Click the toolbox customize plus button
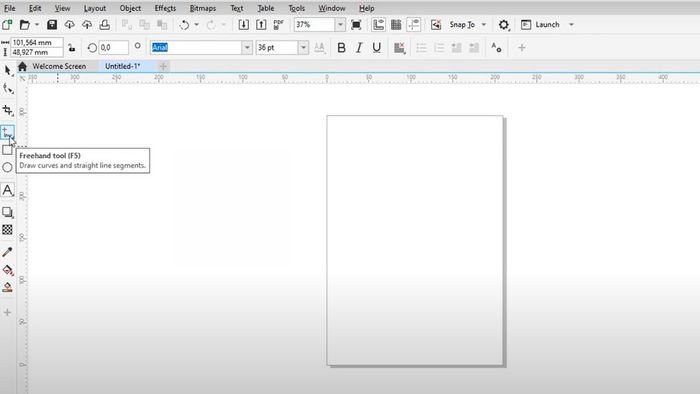The image size is (700, 394). (x=8, y=312)
